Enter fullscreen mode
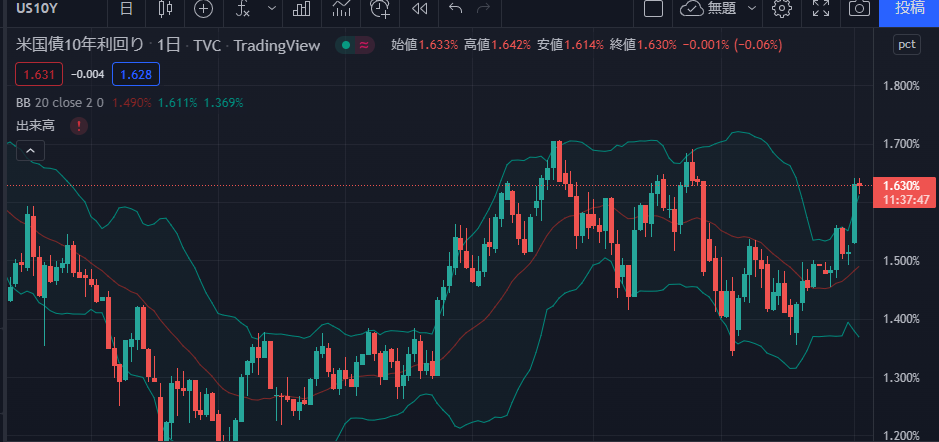Viewport: 939px width, 442px height. pos(821,9)
